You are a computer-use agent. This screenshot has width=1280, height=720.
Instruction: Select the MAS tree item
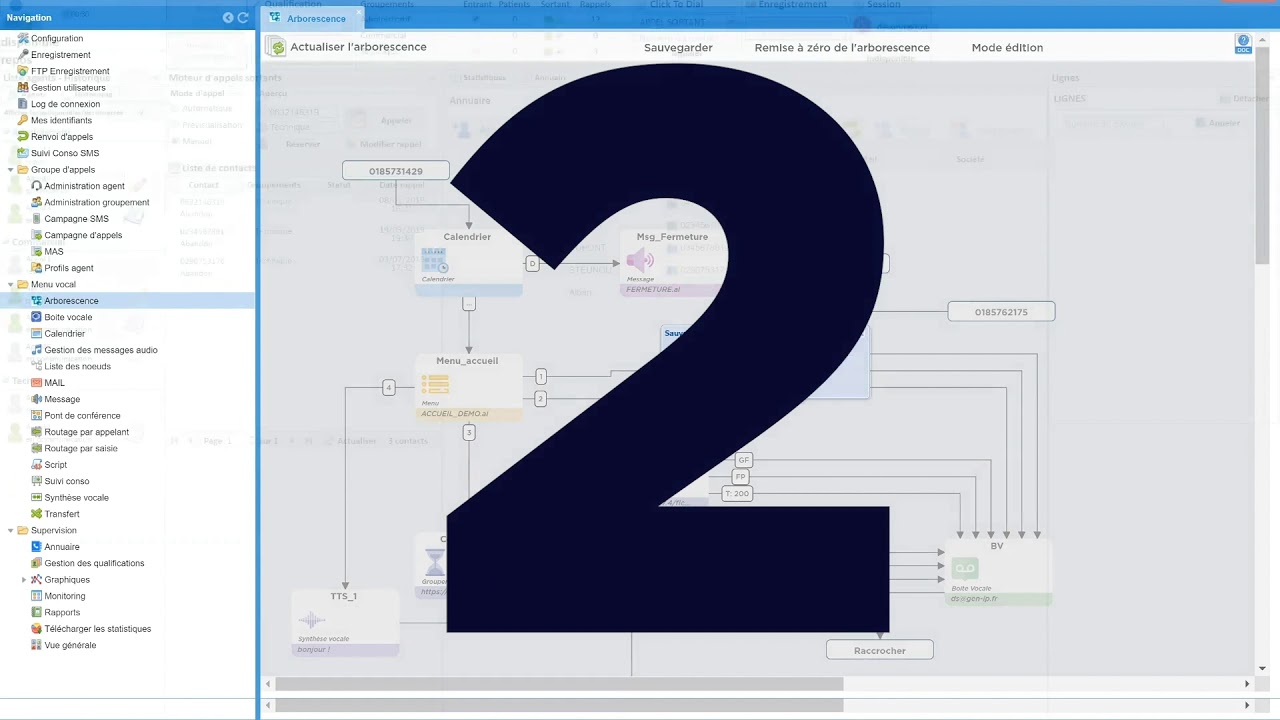coord(54,251)
